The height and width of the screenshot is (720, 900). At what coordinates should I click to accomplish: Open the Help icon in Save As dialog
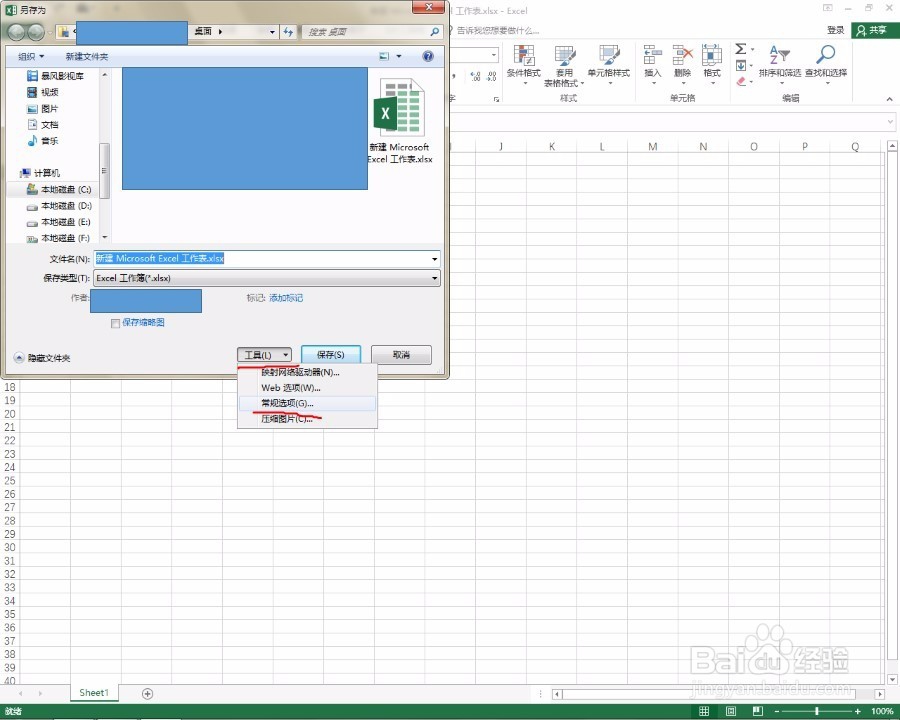tap(428, 56)
